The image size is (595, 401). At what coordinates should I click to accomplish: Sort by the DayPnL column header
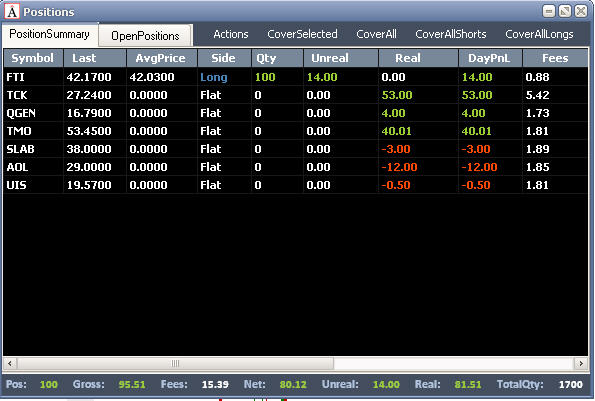pyautogui.click(x=490, y=58)
